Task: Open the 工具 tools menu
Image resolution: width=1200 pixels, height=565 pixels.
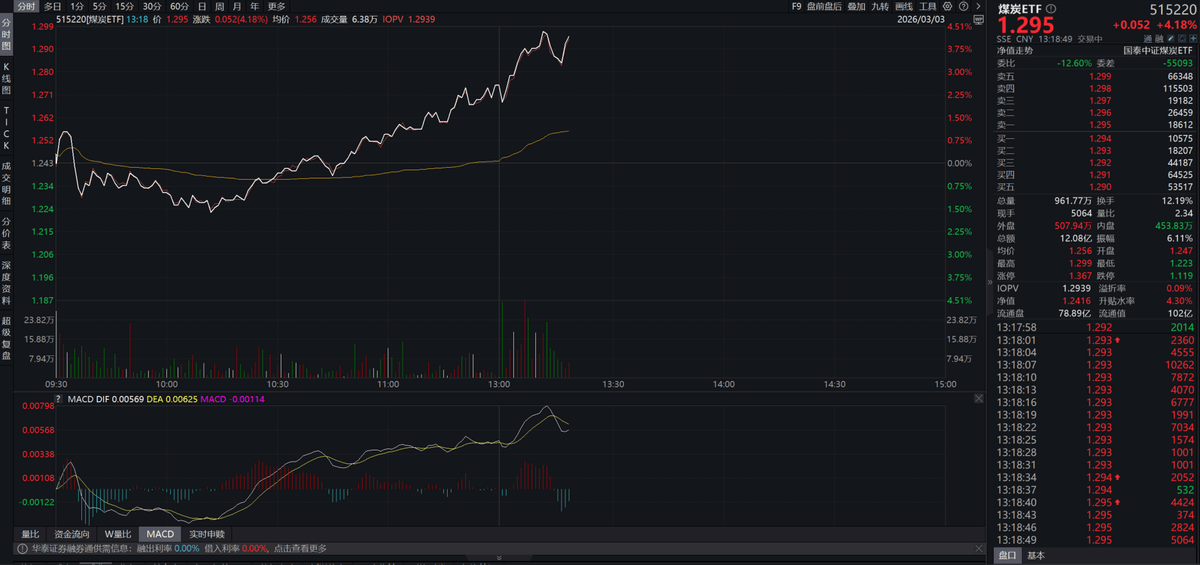Action: point(928,6)
